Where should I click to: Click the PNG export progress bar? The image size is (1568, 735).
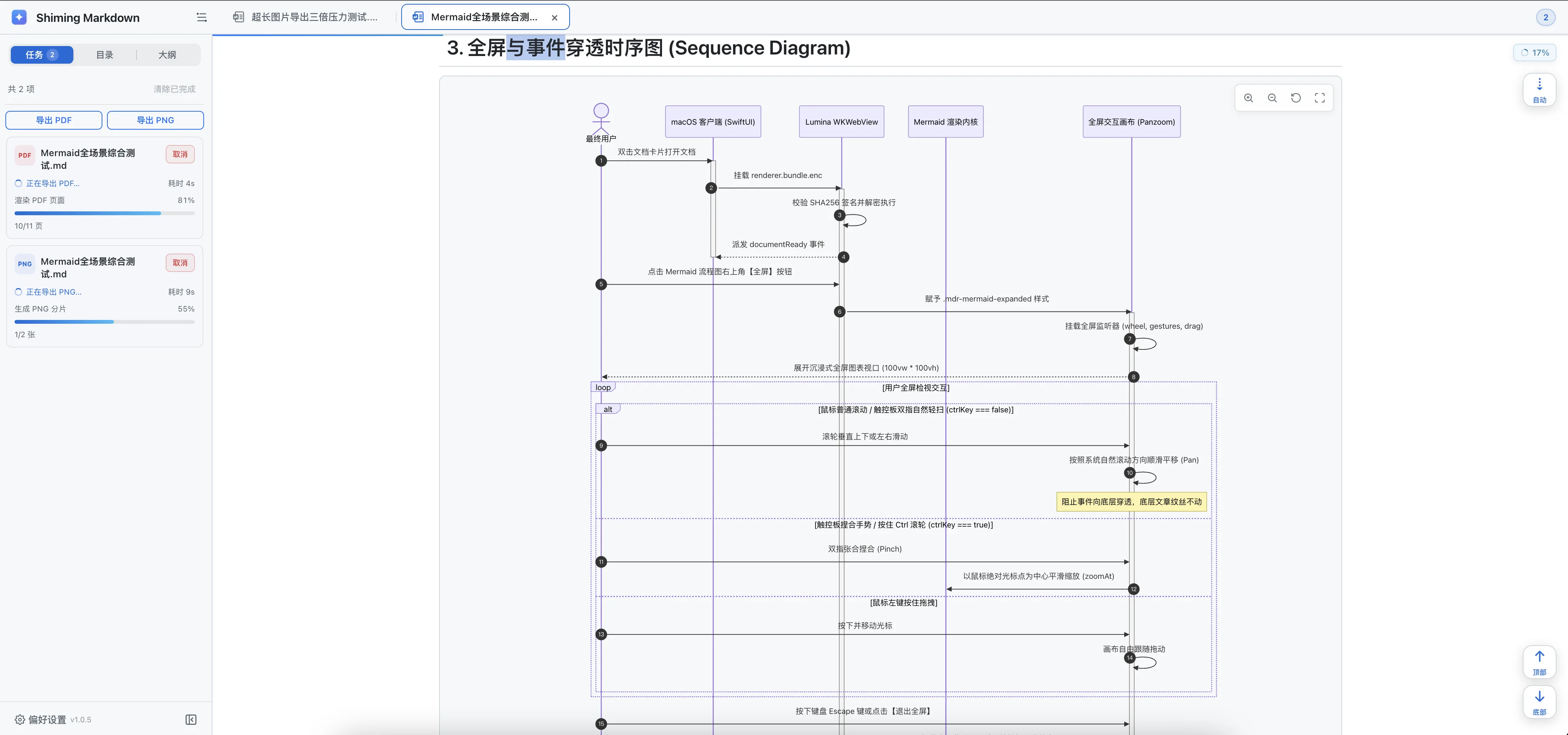[105, 321]
